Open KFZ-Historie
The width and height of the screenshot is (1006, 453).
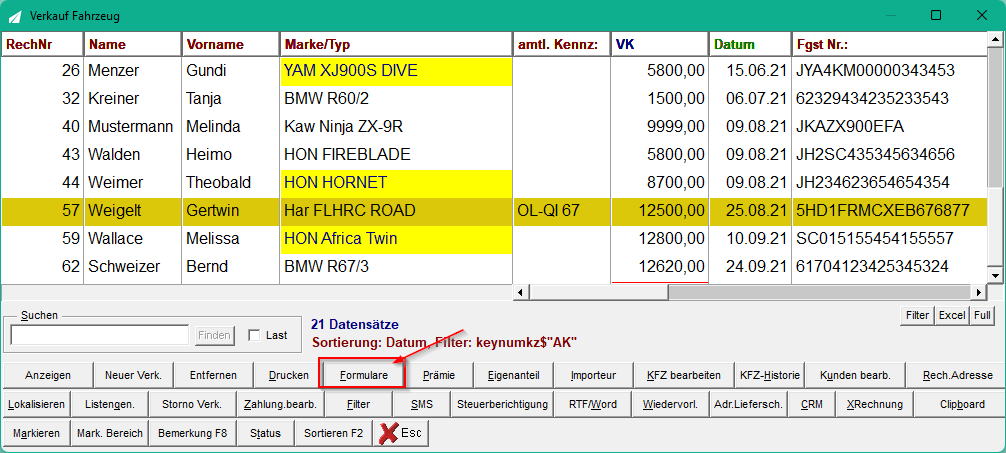click(770, 375)
